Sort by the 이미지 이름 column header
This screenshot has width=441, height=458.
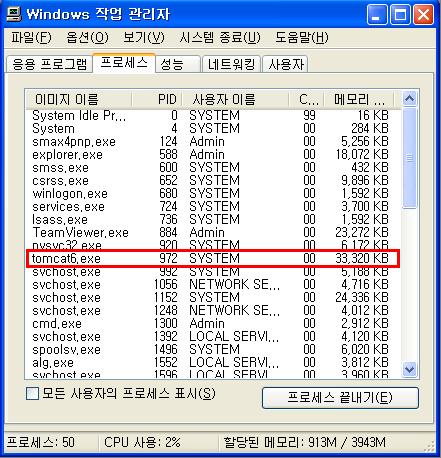pos(79,99)
